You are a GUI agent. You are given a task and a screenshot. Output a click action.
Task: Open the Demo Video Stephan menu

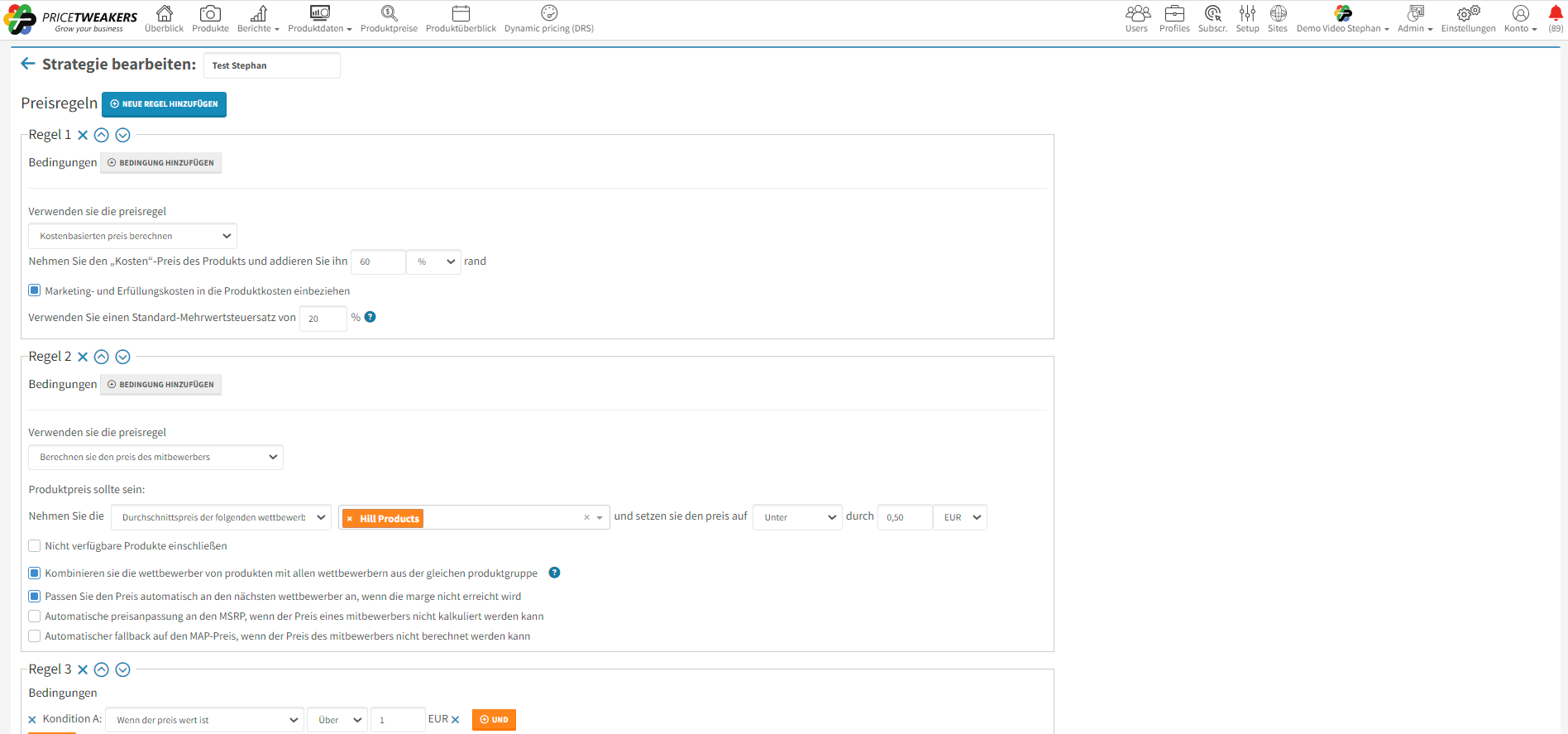tap(1343, 19)
